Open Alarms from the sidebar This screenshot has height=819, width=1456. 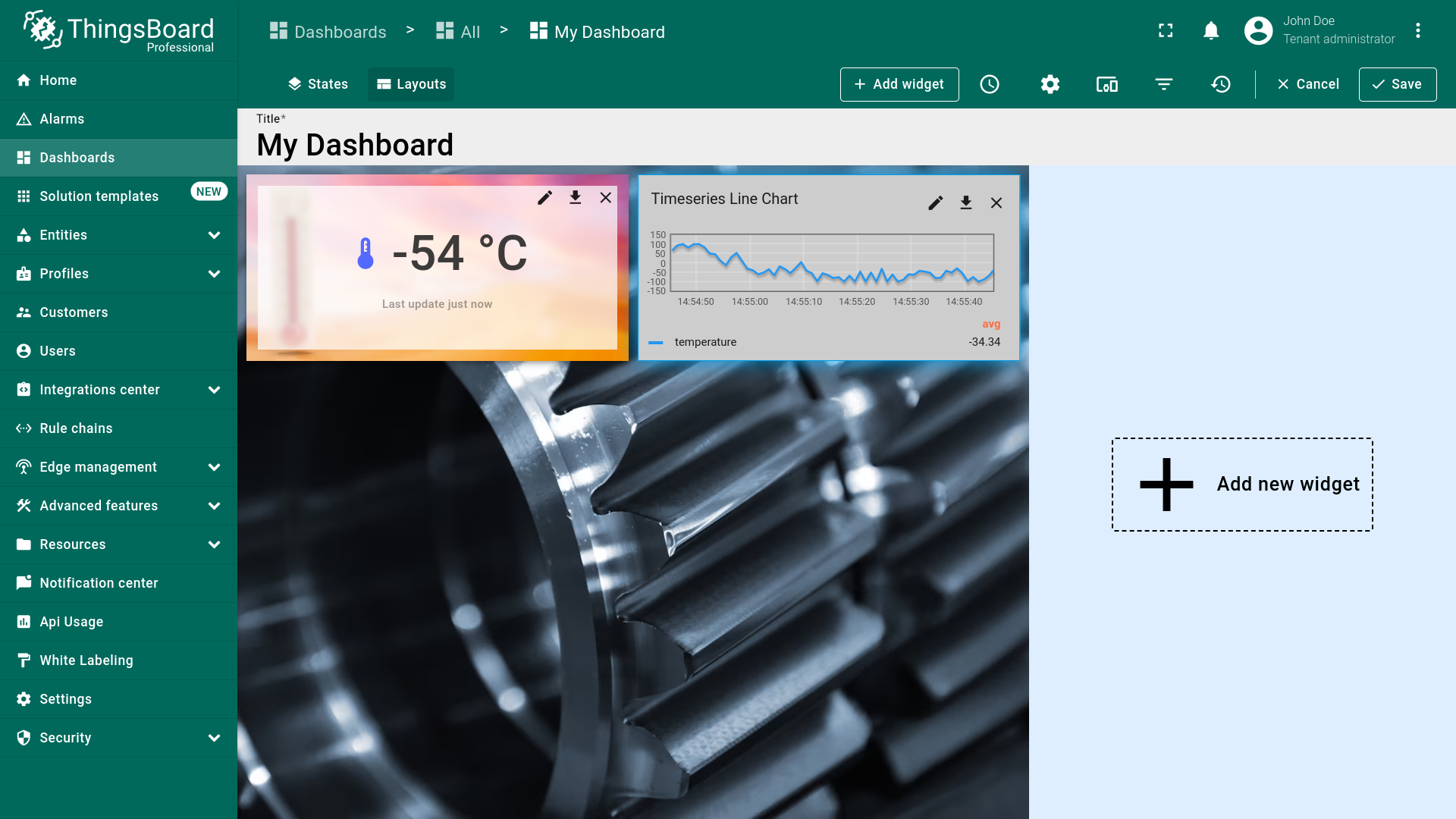click(118, 119)
